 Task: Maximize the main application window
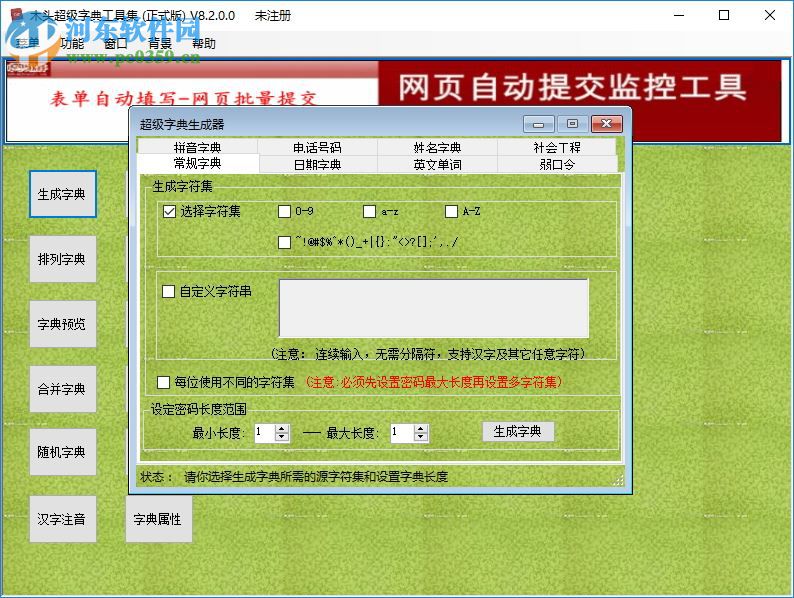pyautogui.click(x=724, y=15)
